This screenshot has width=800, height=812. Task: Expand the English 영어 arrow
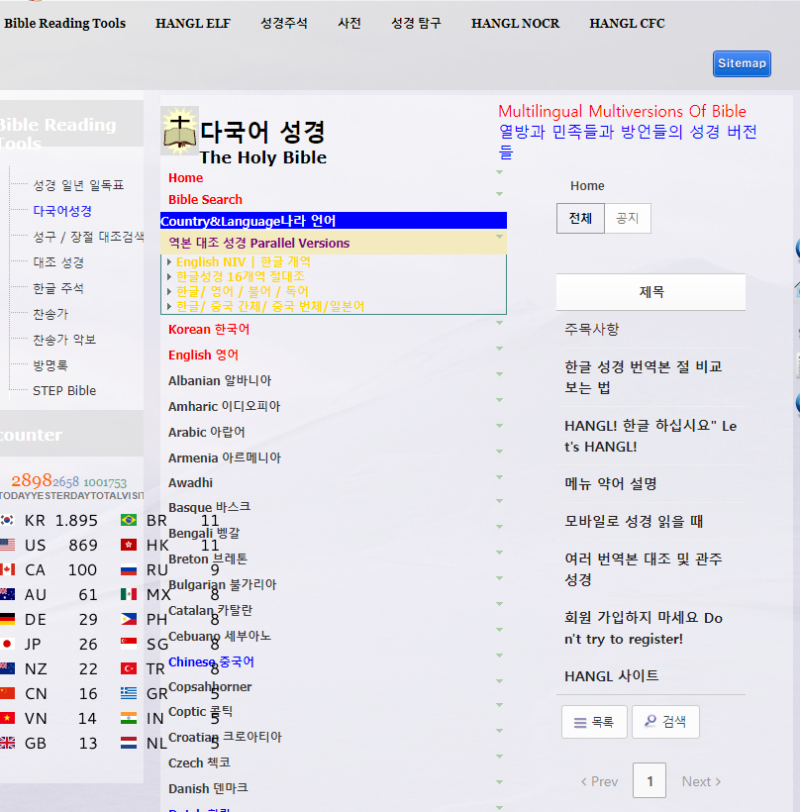pos(500,349)
